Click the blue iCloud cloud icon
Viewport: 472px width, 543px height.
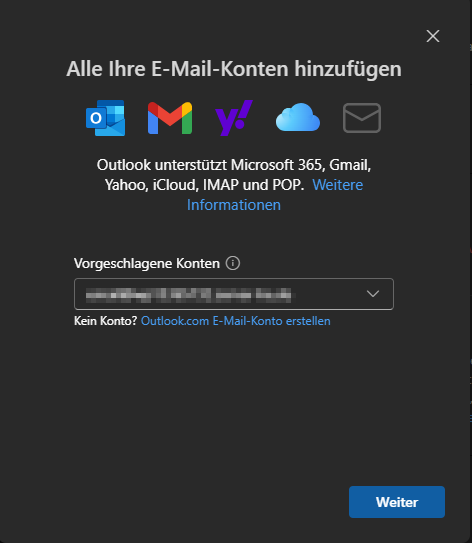pyautogui.click(x=298, y=117)
